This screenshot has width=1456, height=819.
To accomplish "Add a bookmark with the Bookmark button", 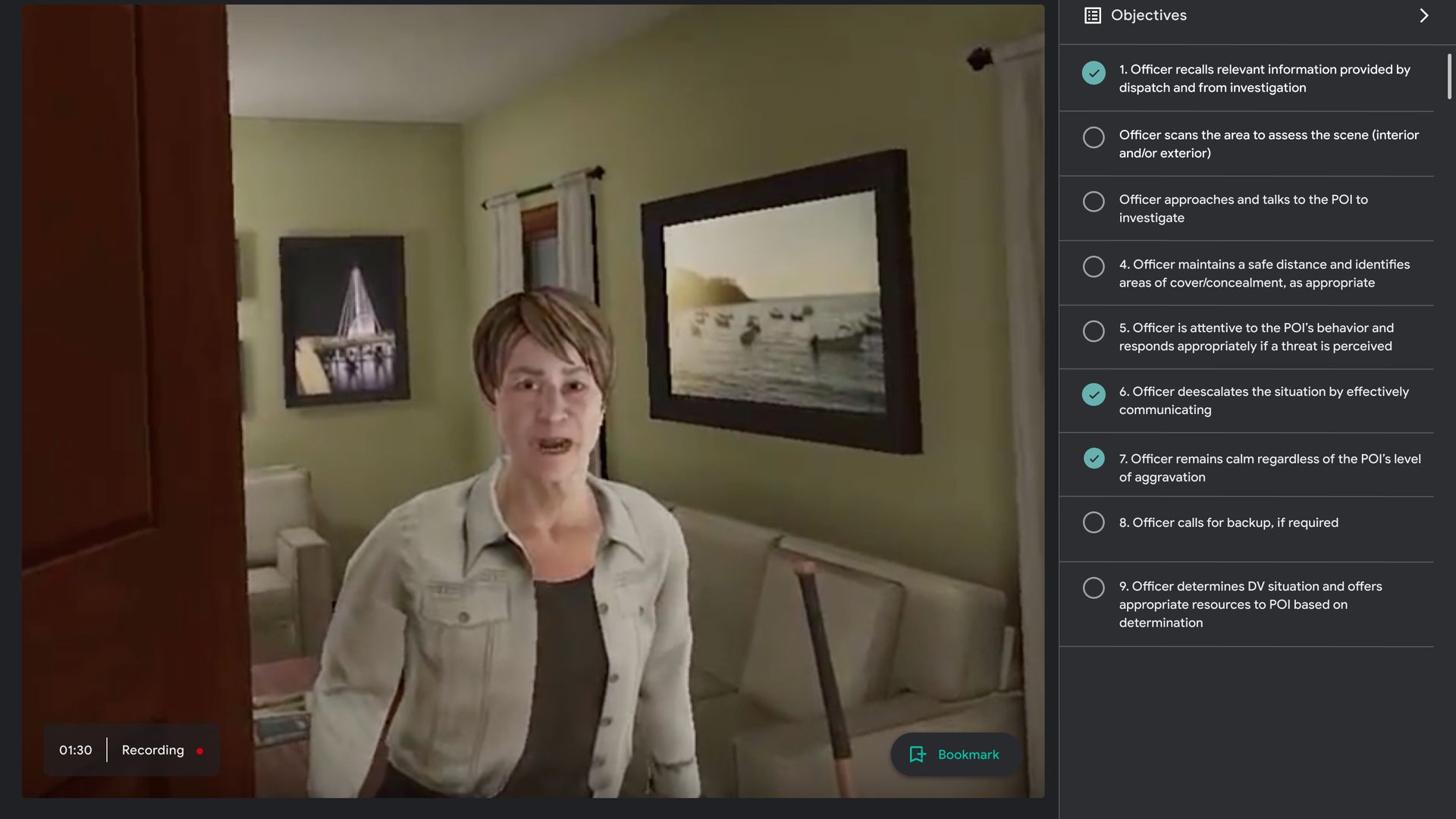I will point(955,755).
